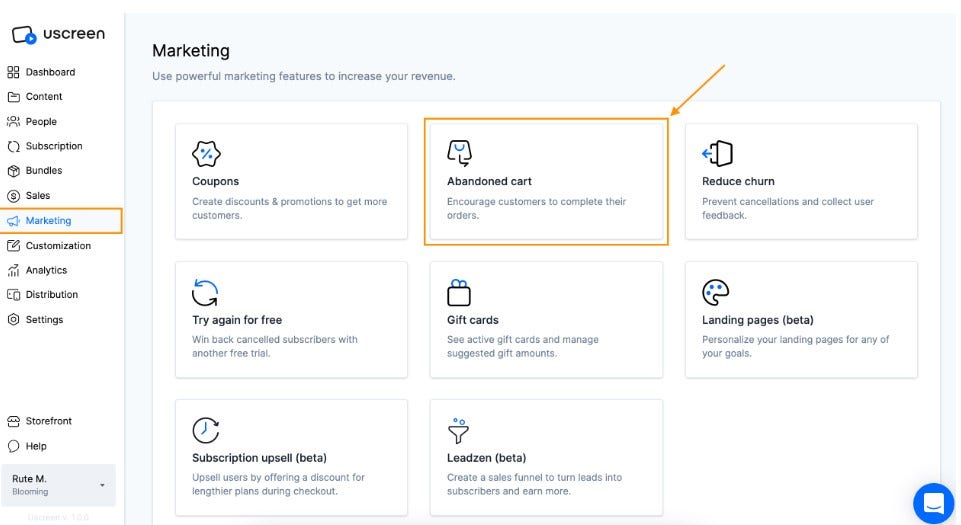
Task: Click "Create discounts & promotions" description
Action: [289, 208]
